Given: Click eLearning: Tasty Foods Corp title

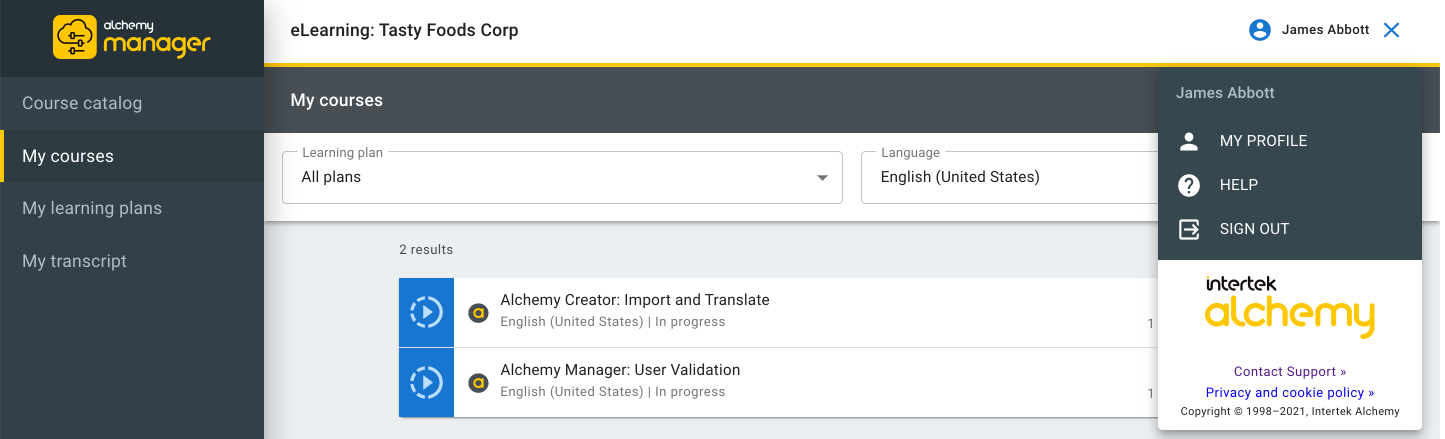Looking at the screenshot, I should (x=405, y=30).
